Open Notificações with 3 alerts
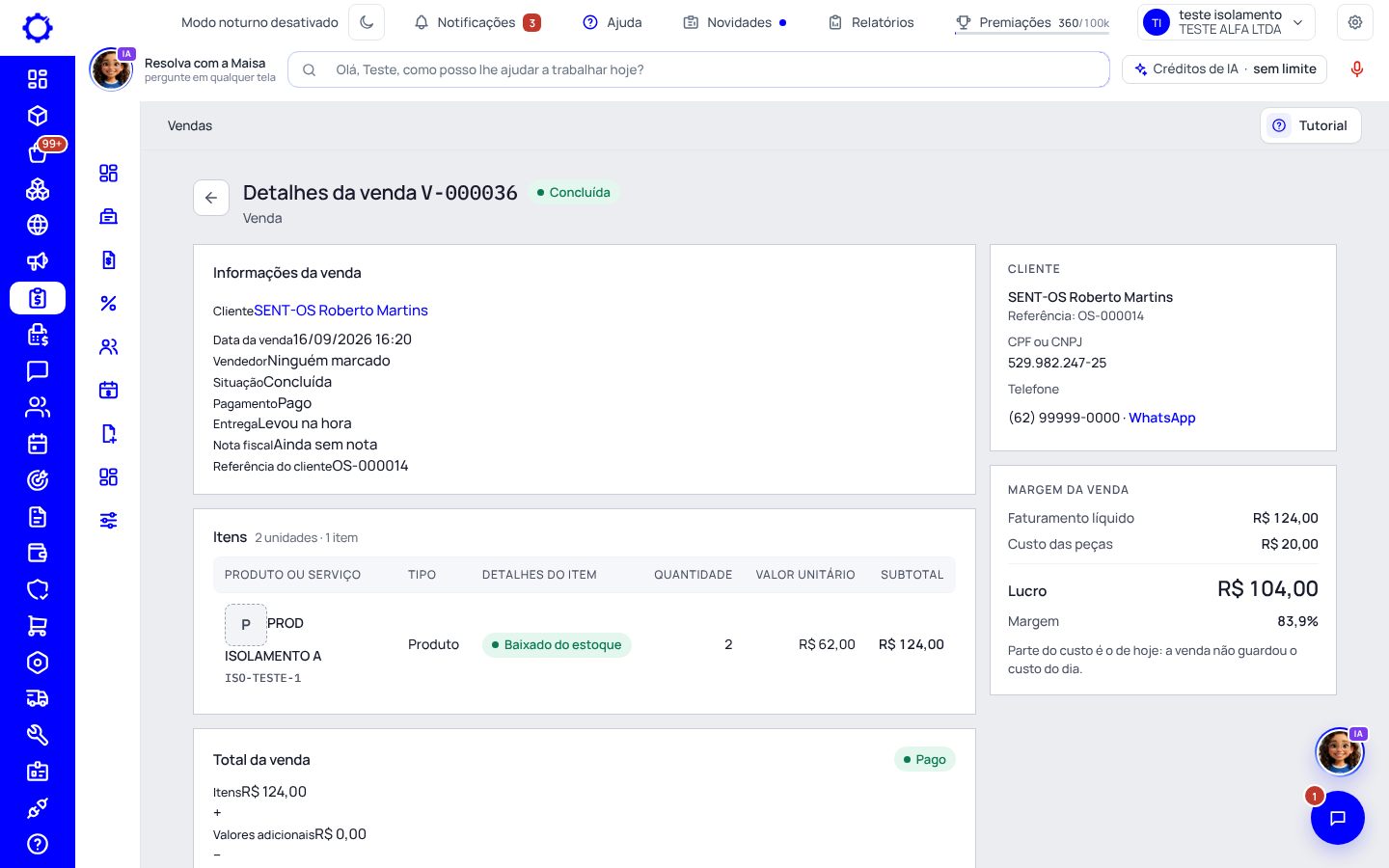This screenshot has height=868, width=1389. pyautogui.click(x=477, y=22)
